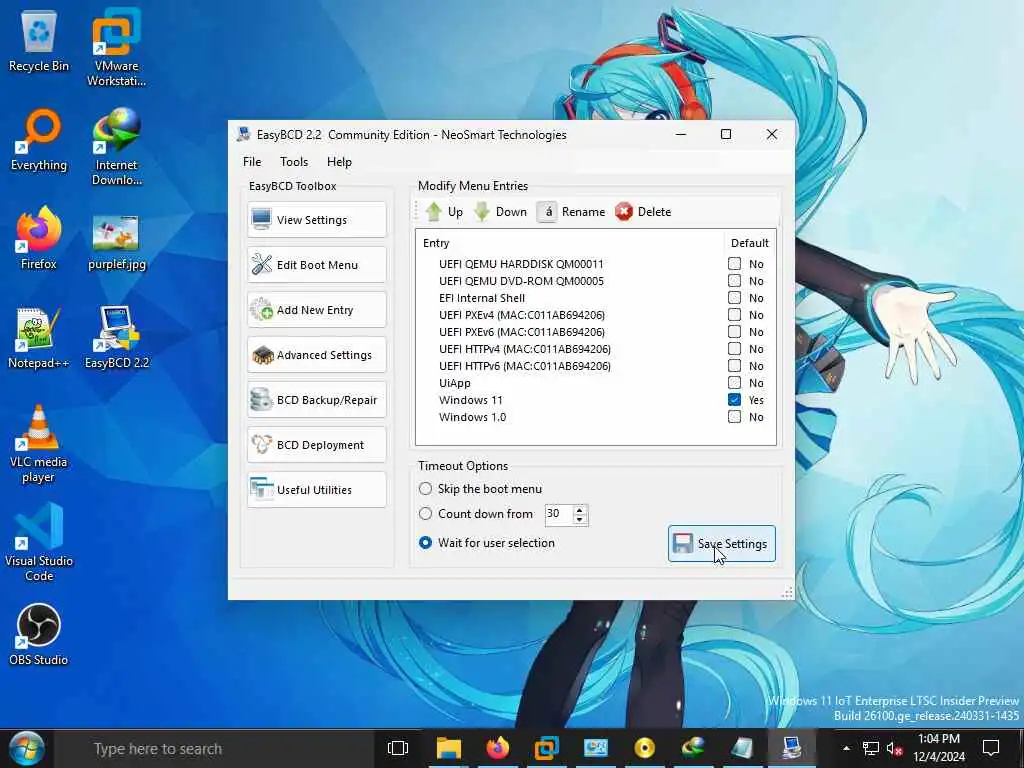Viewport: 1024px width, 768px height.
Task: Select OBS Studio desktop icon
Action: 39,635
